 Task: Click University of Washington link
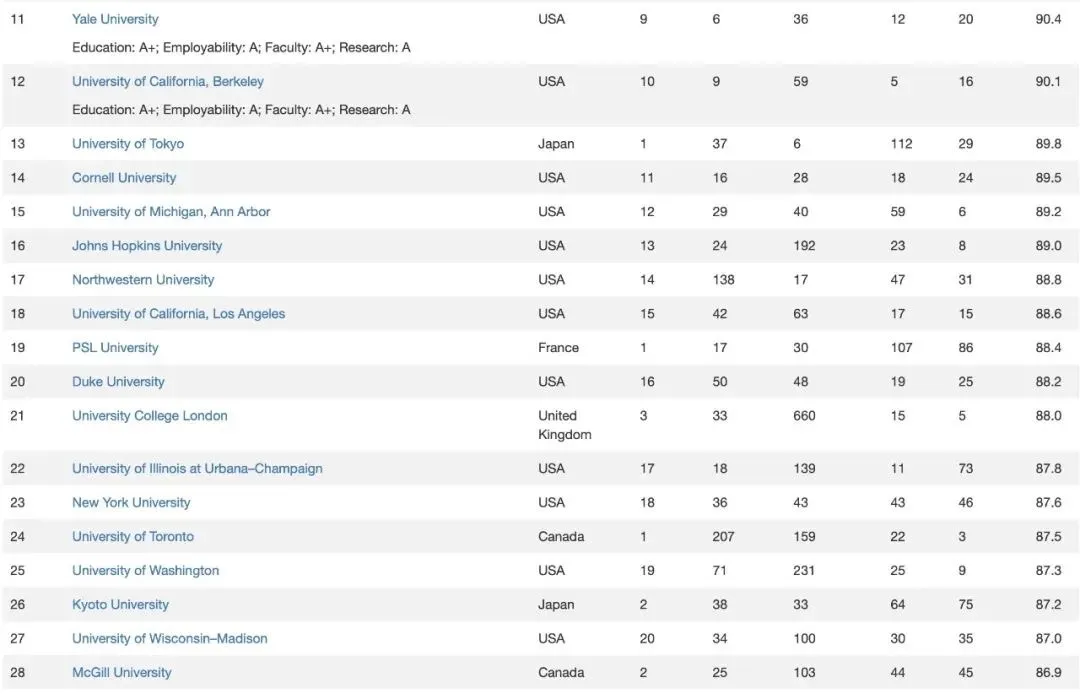point(145,570)
